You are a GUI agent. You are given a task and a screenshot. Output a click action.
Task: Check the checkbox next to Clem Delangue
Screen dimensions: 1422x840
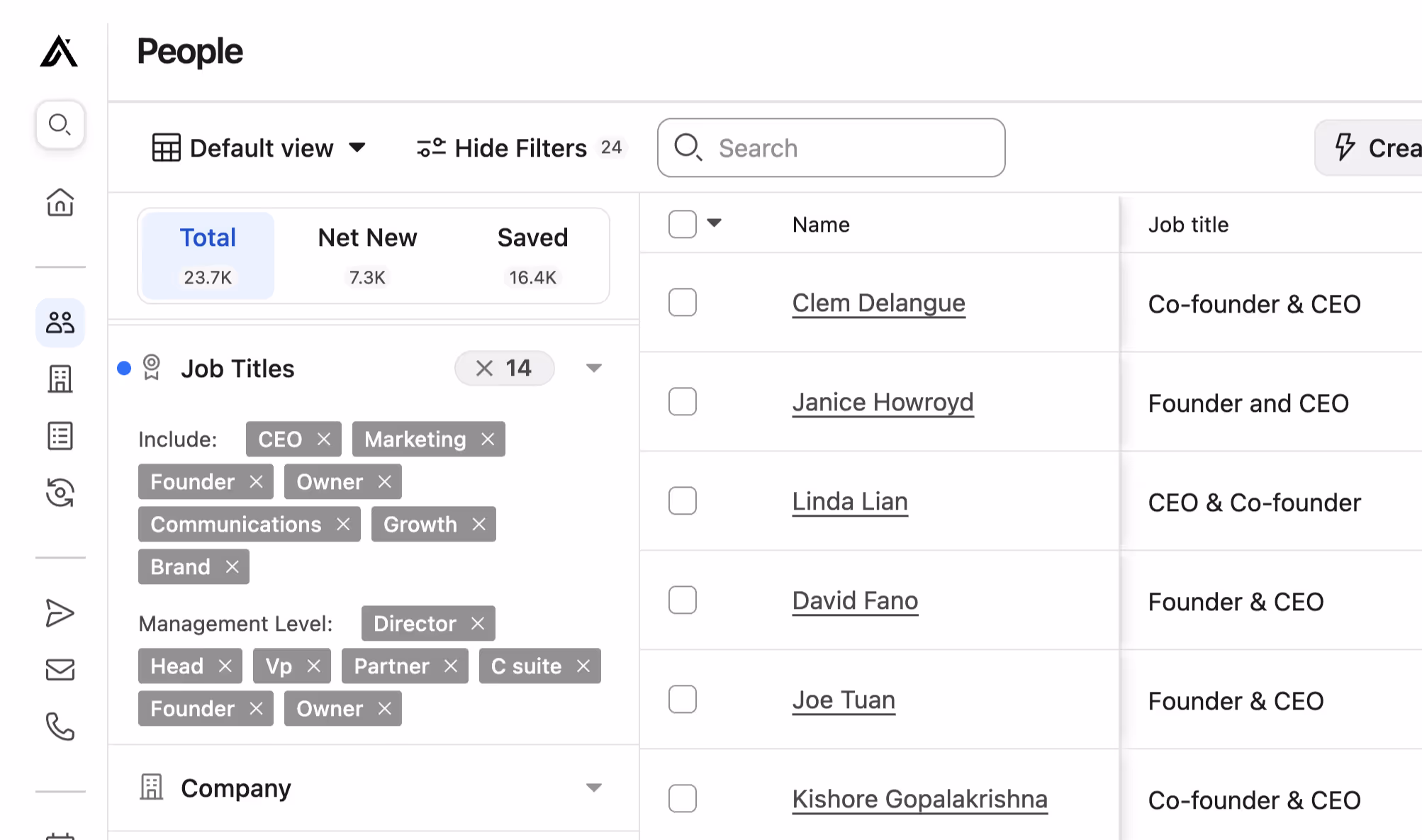point(681,303)
